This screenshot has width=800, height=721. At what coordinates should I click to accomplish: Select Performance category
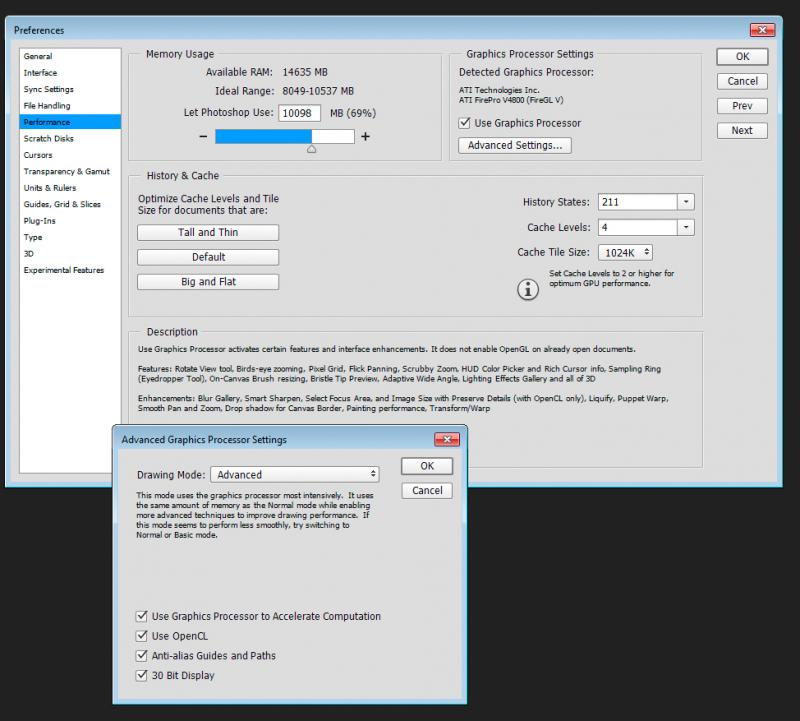[70, 122]
